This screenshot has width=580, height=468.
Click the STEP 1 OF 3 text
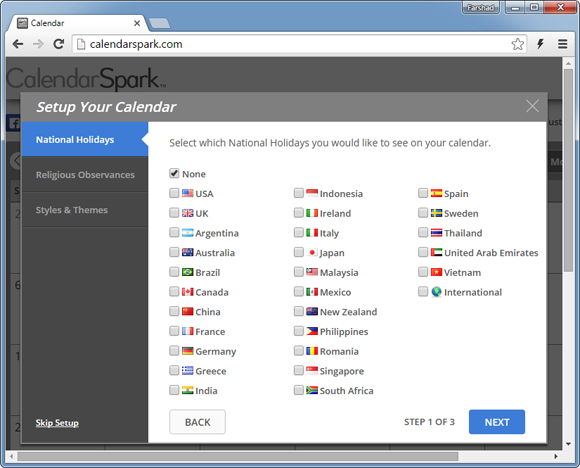coord(429,422)
